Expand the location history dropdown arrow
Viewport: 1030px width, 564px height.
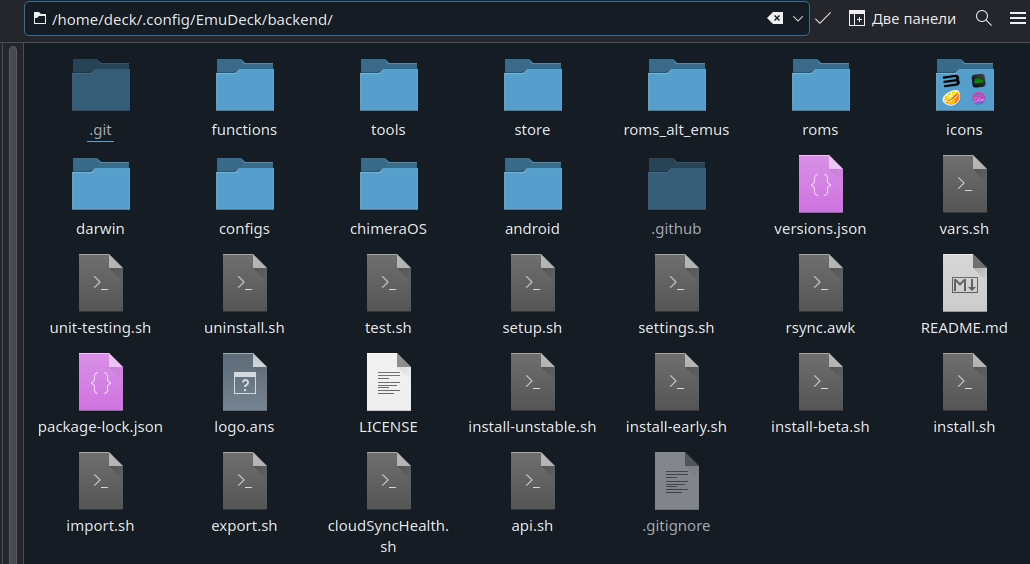[798, 19]
